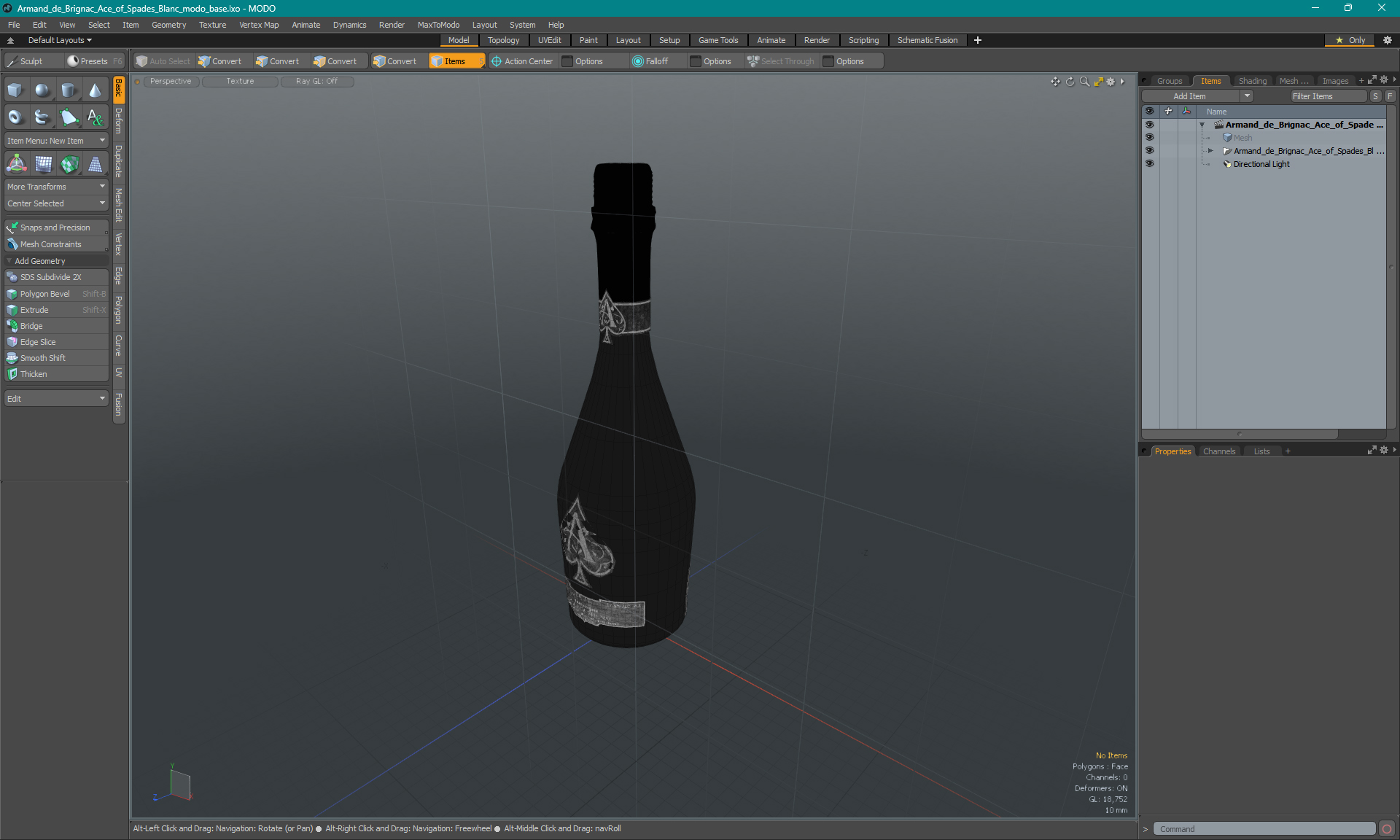Open the Deform vertical side tab
Image resolution: width=1400 pixels, height=840 pixels.
coord(119,122)
